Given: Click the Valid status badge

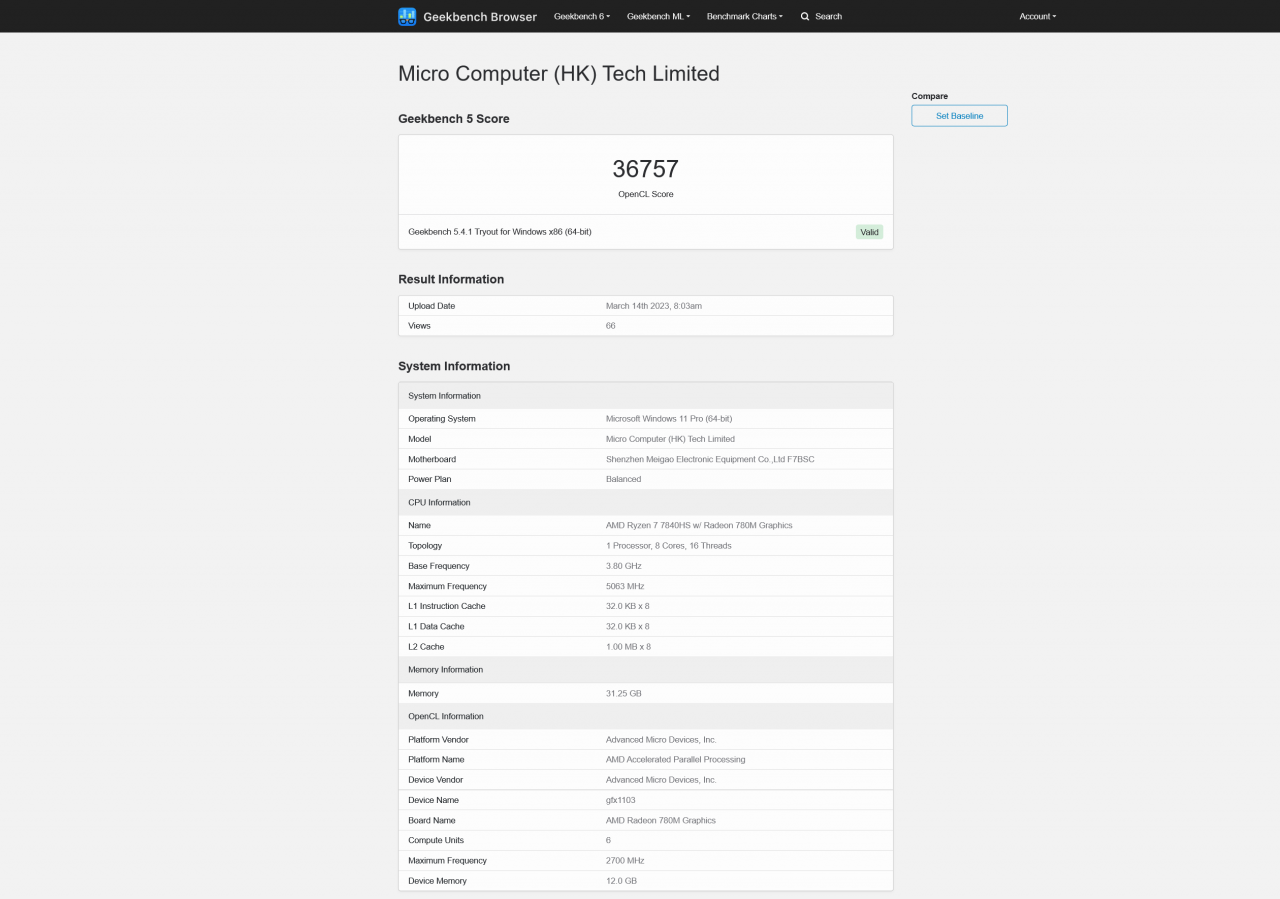Looking at the screenshot, I should point(869,232).
